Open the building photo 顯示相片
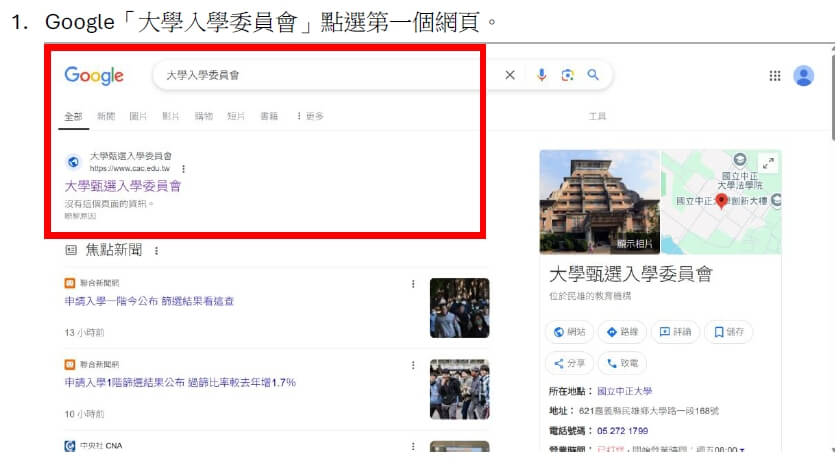 tap(599, 202)
